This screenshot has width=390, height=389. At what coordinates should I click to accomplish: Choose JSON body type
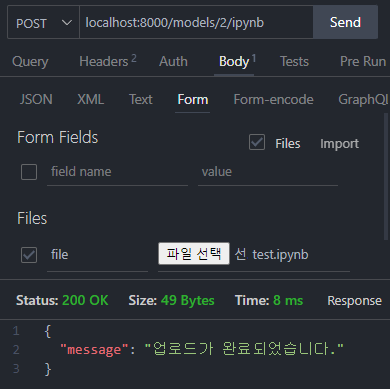tap(36, 99)
